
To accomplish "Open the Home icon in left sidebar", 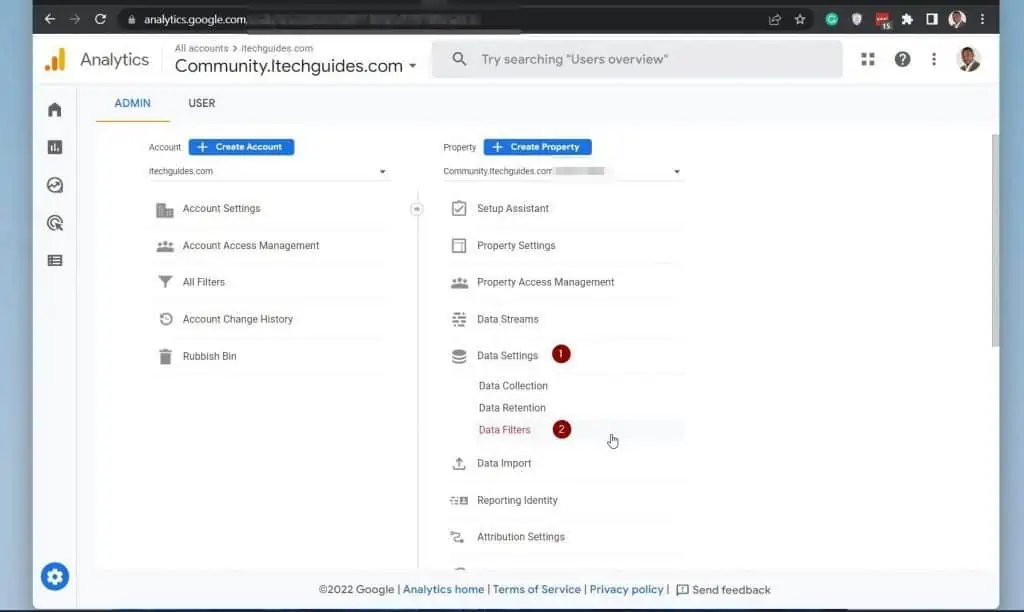I will click(x=55, y=110).
